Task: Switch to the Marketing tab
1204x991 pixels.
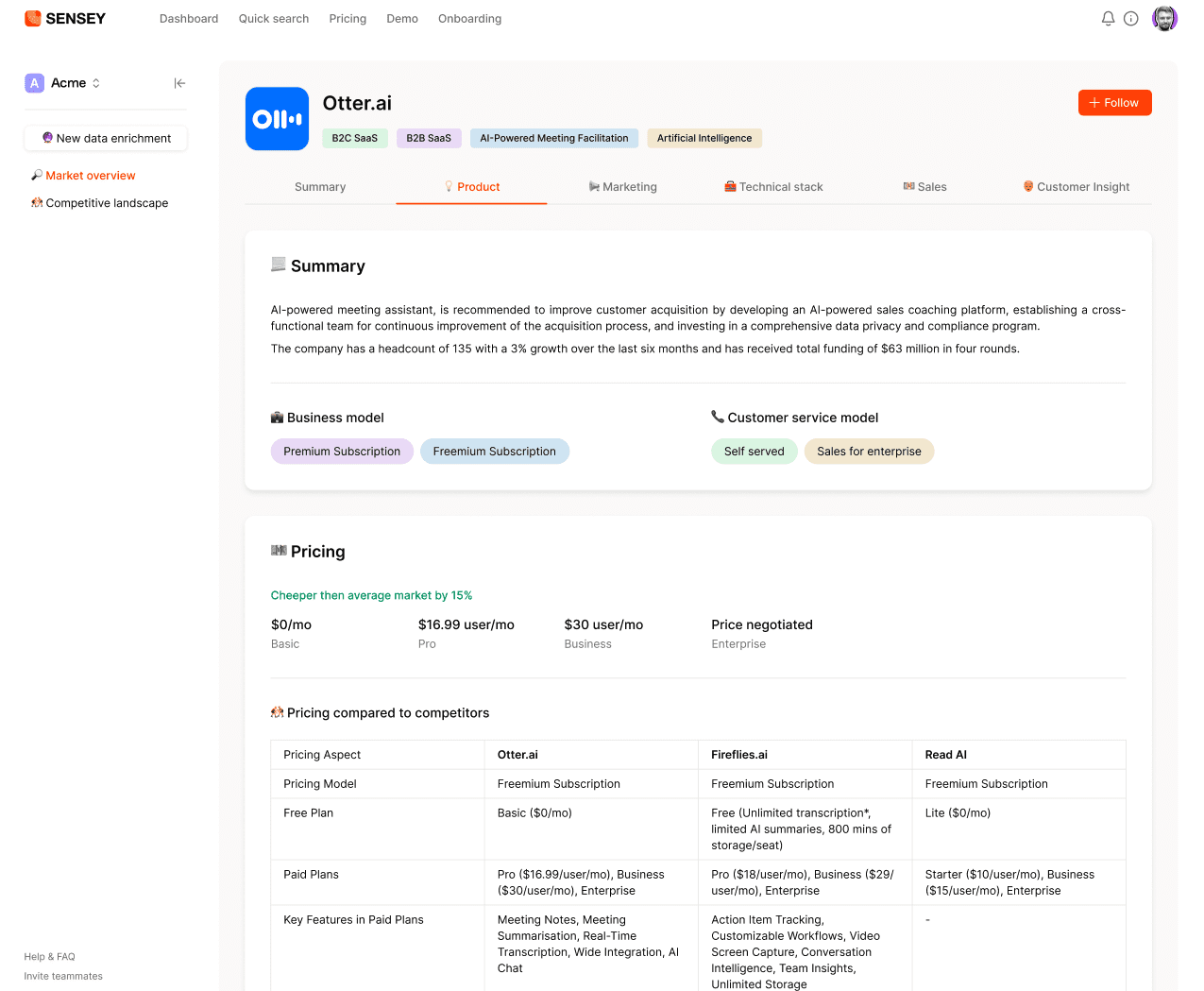Action: pyautogui.click(x=622, y=187)
